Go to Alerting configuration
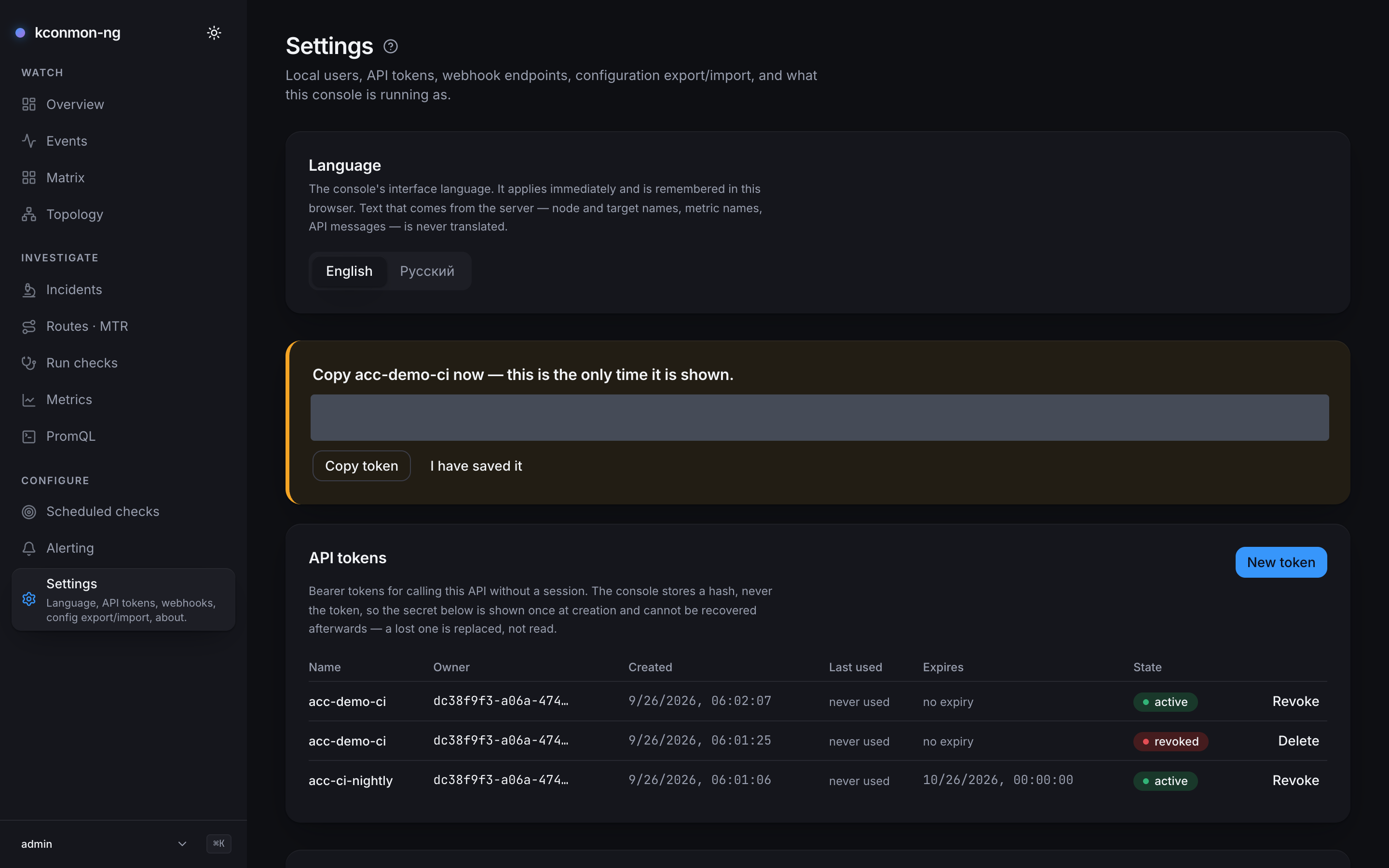The image size is (1389, 868). pos(123,549)
